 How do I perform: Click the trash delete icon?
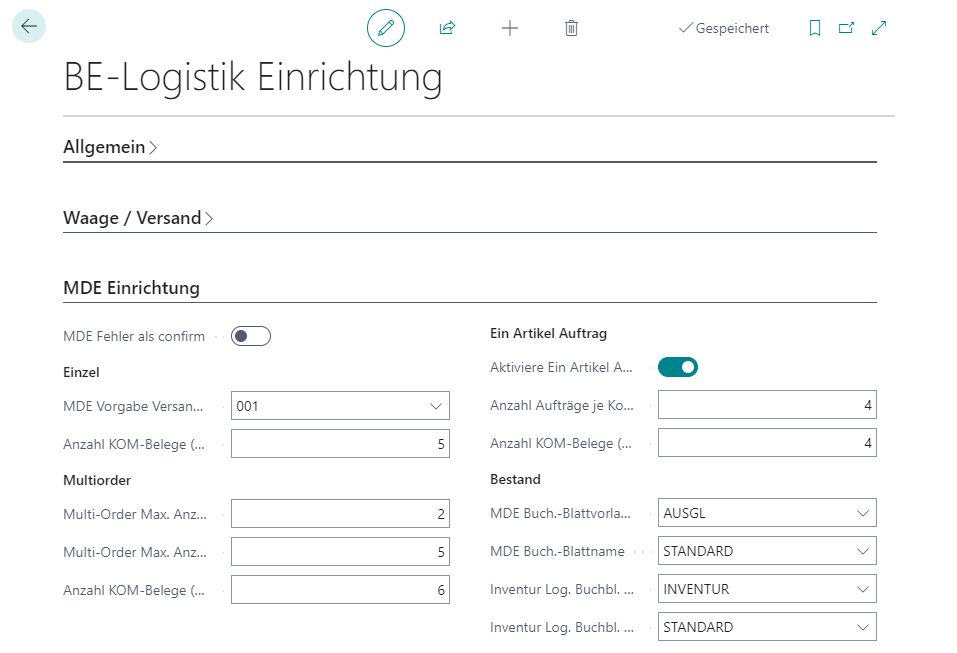point(572,28)
